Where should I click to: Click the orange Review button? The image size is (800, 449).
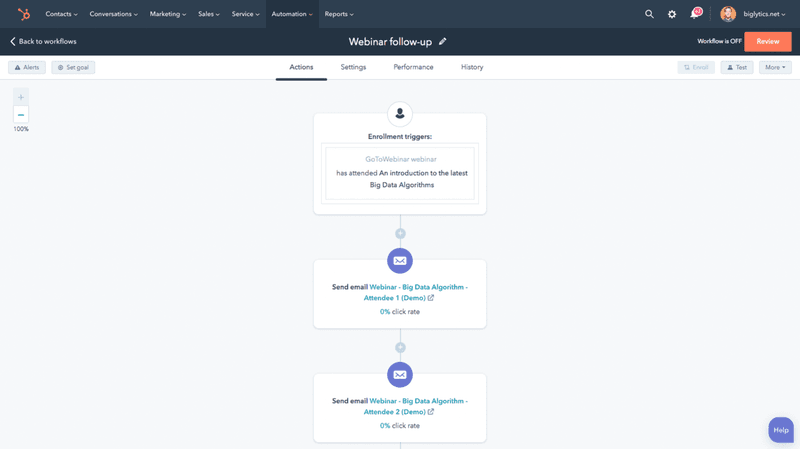point(767,42)
